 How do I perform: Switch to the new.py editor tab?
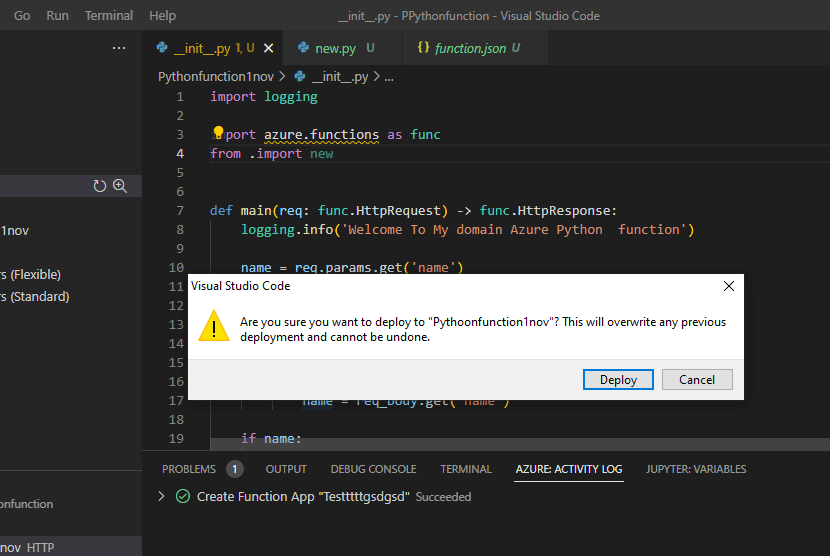point(342,48)
